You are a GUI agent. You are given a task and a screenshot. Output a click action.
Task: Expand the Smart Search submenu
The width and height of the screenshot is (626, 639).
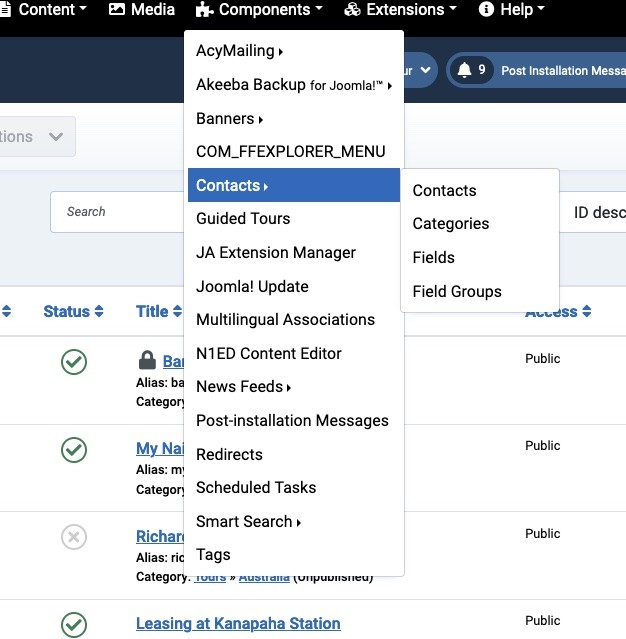coord(249,522)
